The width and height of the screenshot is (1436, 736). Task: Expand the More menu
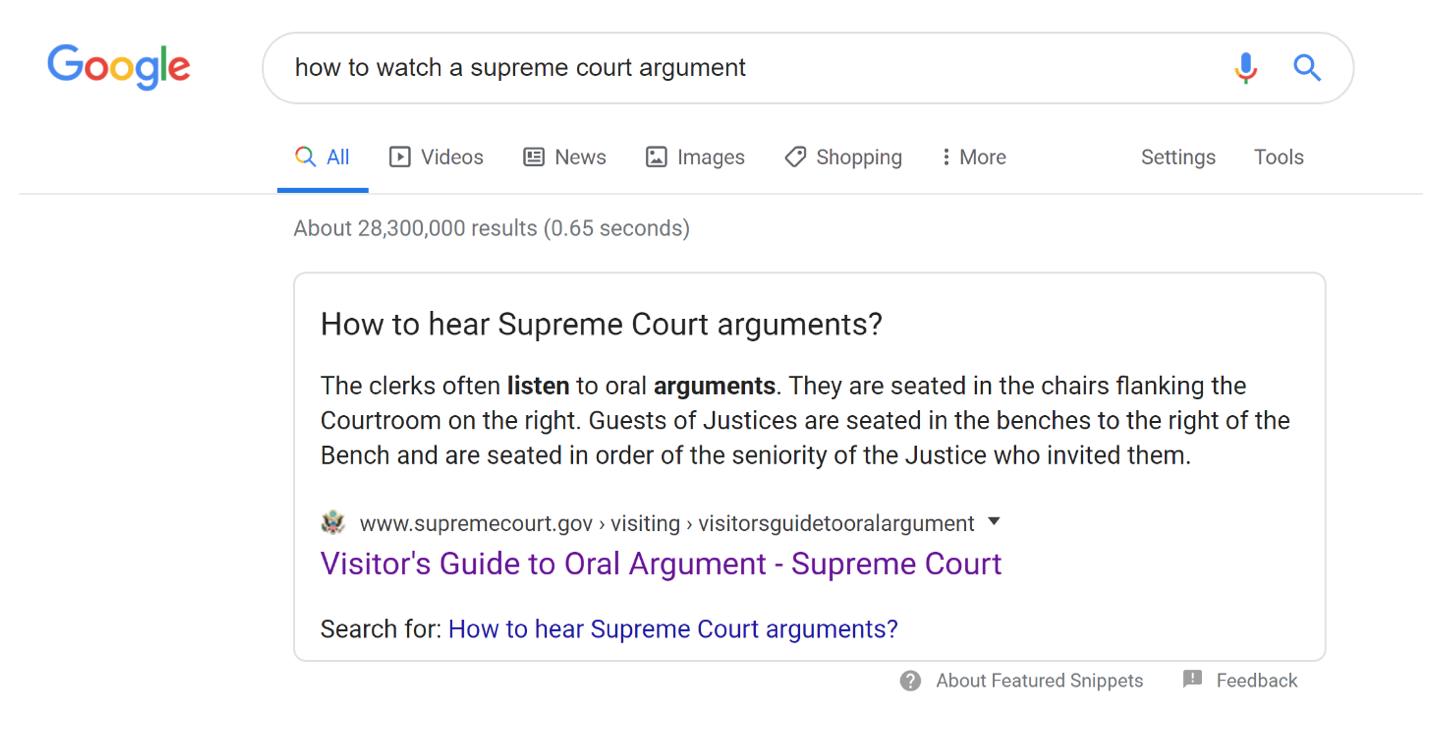[973, 157]
